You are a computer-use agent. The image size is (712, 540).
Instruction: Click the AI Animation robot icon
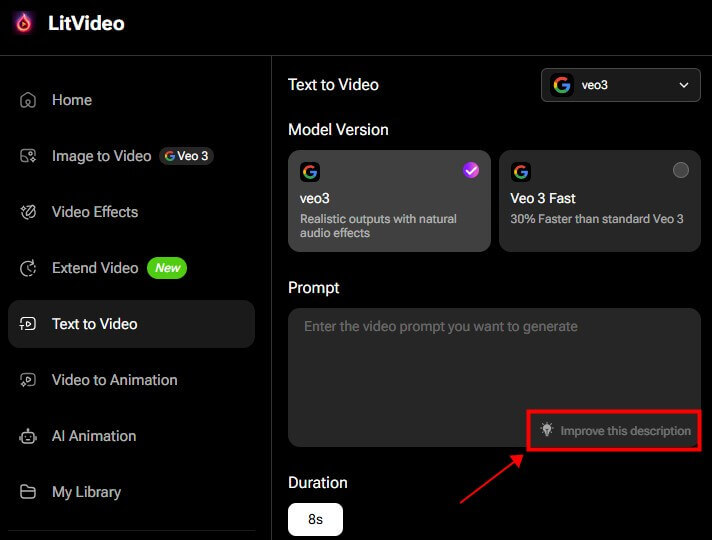click(x=28, y=436)
